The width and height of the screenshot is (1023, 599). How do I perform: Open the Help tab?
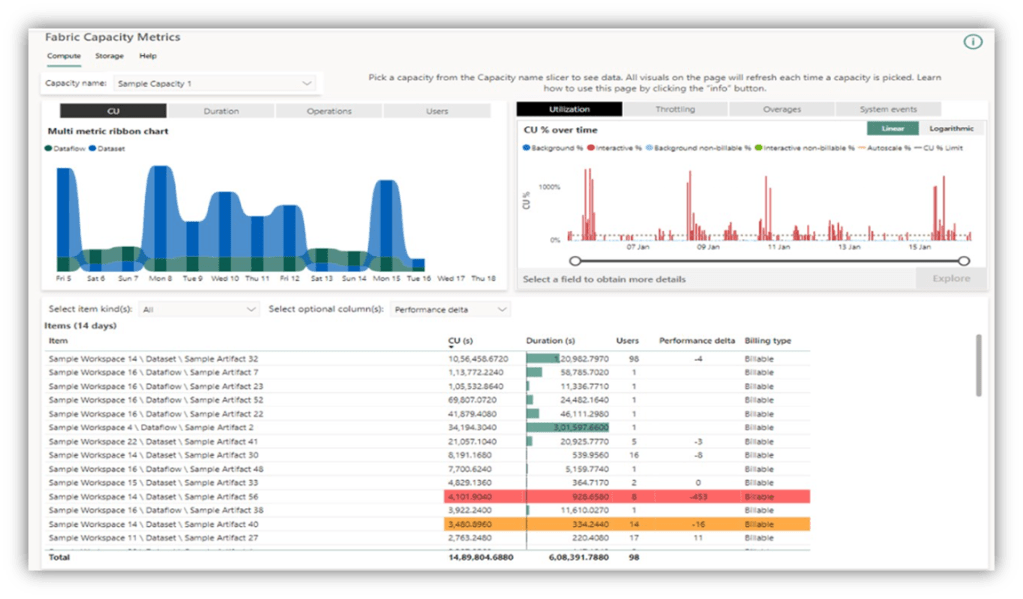point(148,56)
